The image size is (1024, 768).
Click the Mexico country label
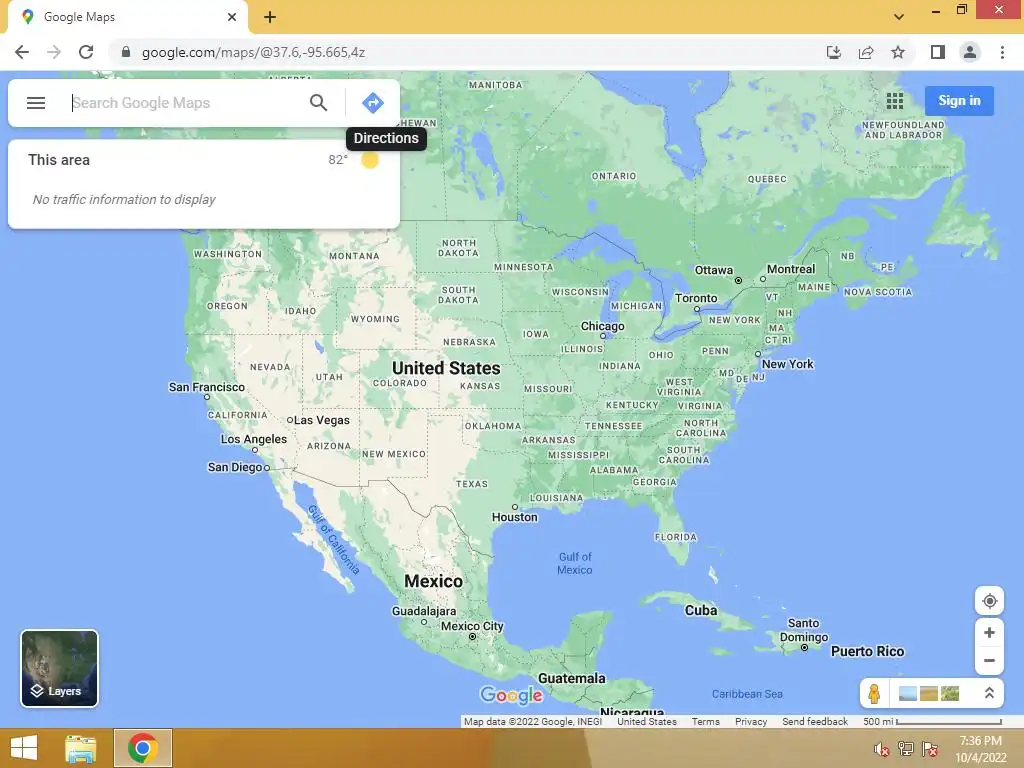pyautogui.click(x=433, y=581)
